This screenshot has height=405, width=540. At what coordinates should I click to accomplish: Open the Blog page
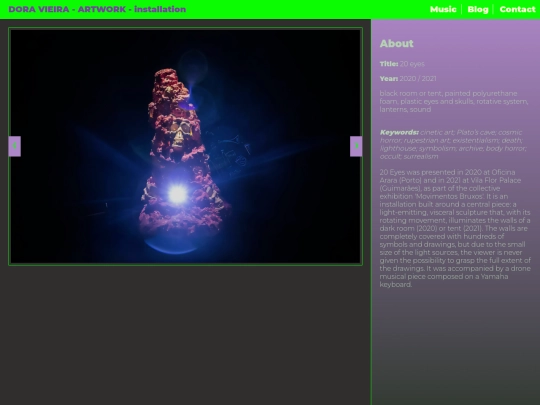pos(478,9)
